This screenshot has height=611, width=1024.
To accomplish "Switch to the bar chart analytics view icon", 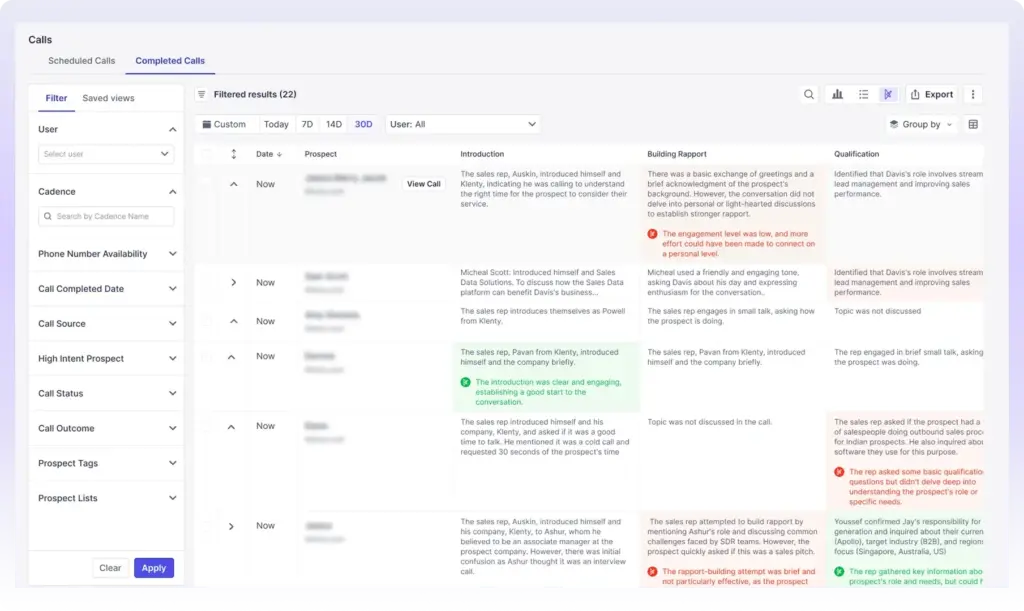I will click(837, 93).
